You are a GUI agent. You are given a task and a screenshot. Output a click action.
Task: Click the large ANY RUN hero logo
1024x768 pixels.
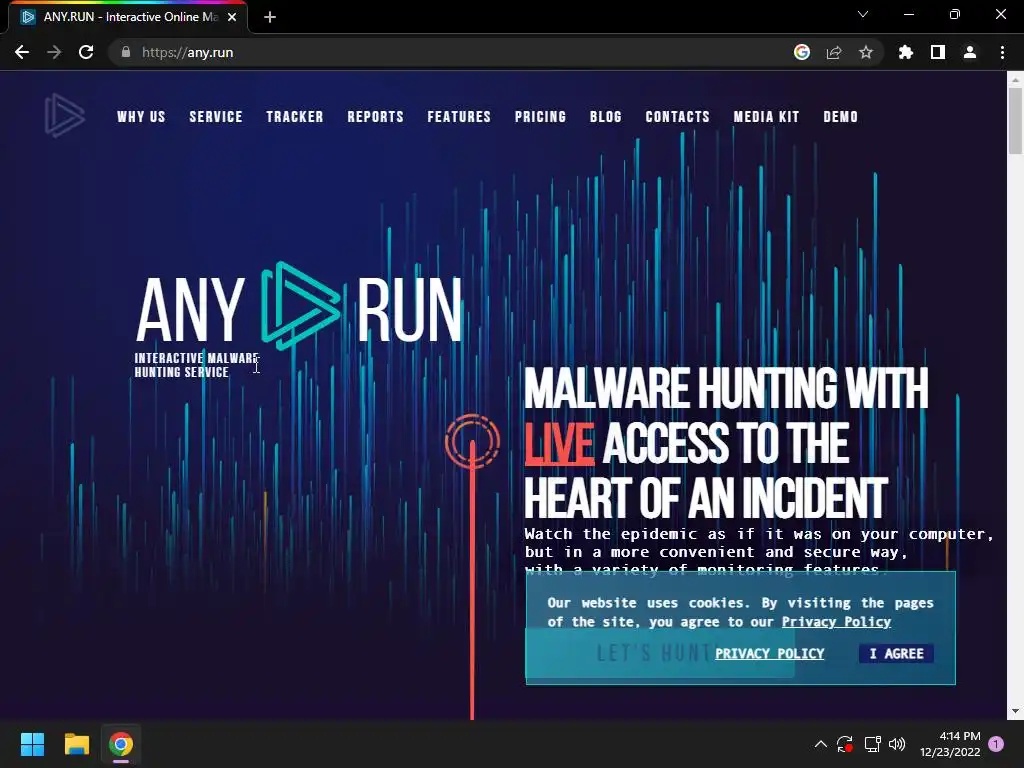point(299,307)
